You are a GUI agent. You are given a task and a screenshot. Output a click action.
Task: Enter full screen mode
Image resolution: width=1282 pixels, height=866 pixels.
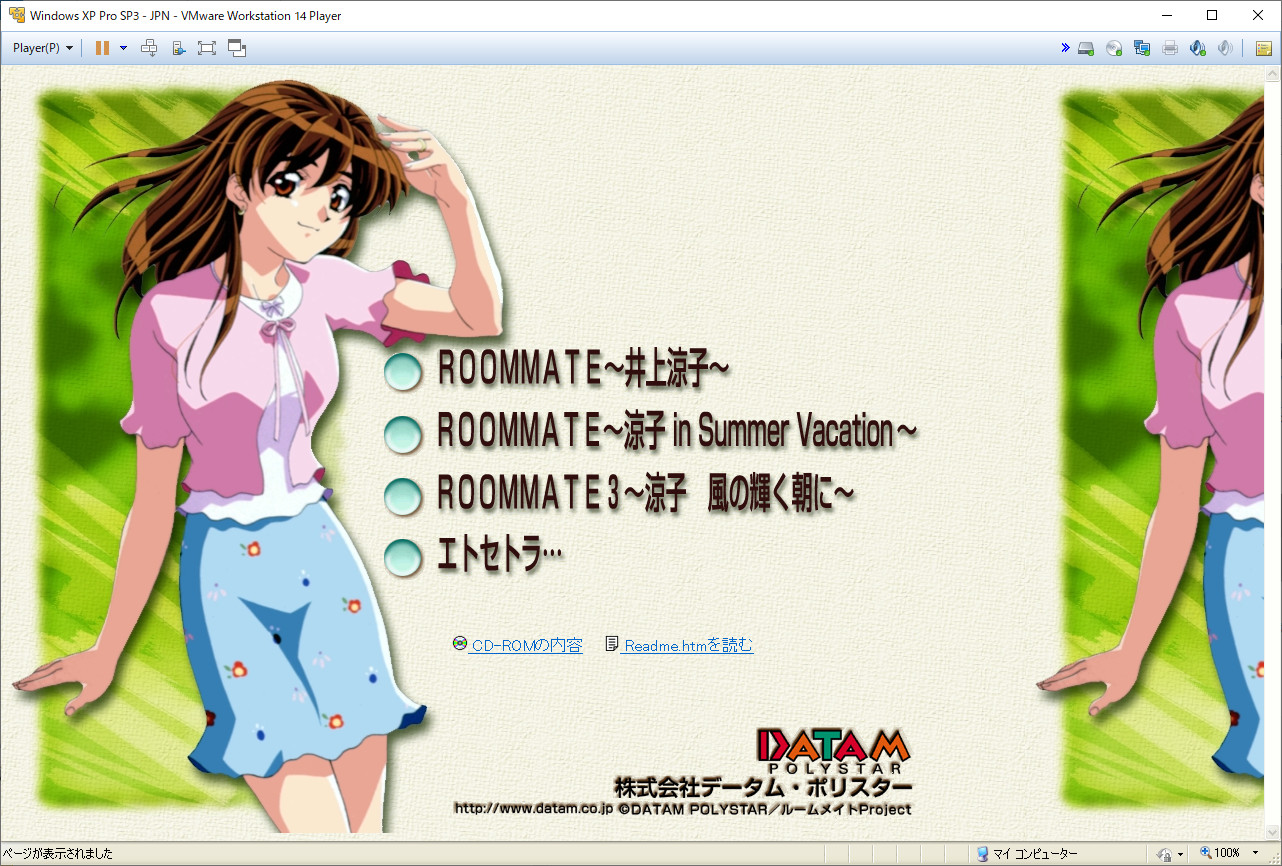(x=207, y=48)
